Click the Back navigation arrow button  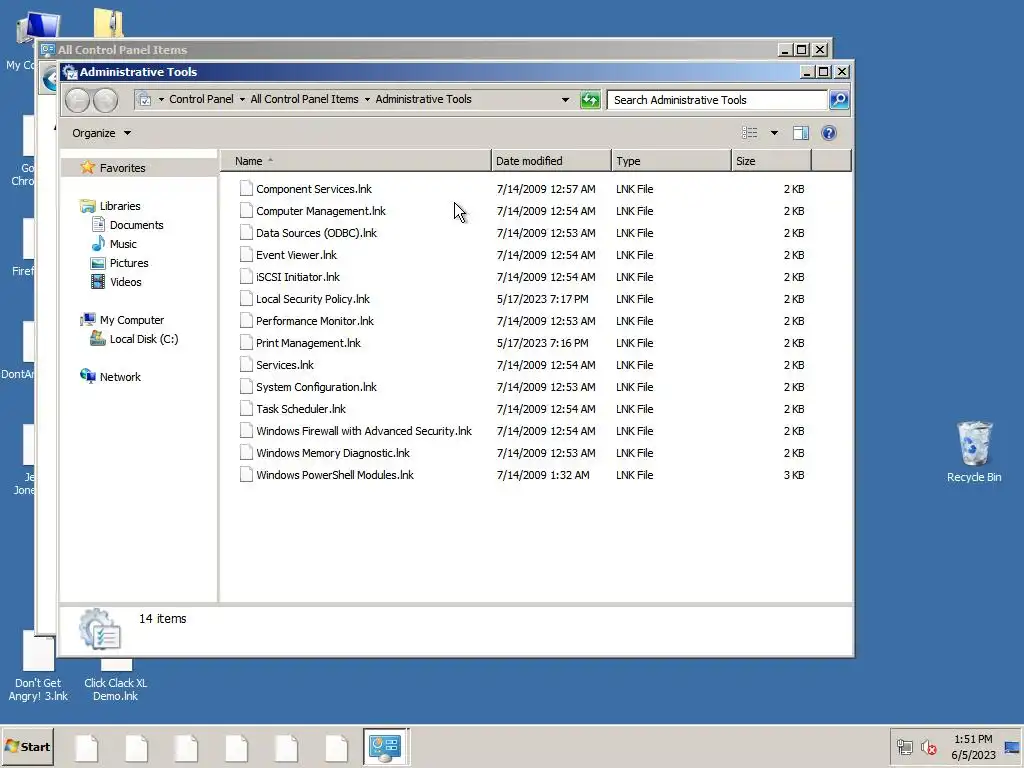(x=77, y=100)
